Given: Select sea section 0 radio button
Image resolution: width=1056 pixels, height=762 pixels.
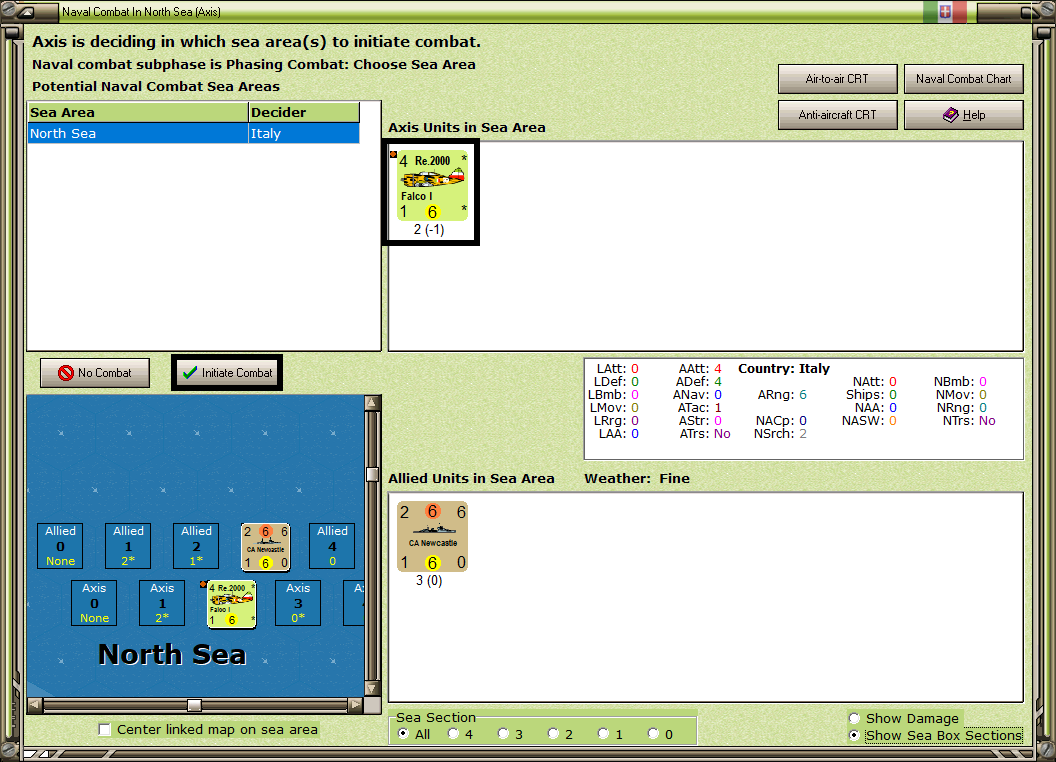Looking at the screenshot, I should coord(653,734).
